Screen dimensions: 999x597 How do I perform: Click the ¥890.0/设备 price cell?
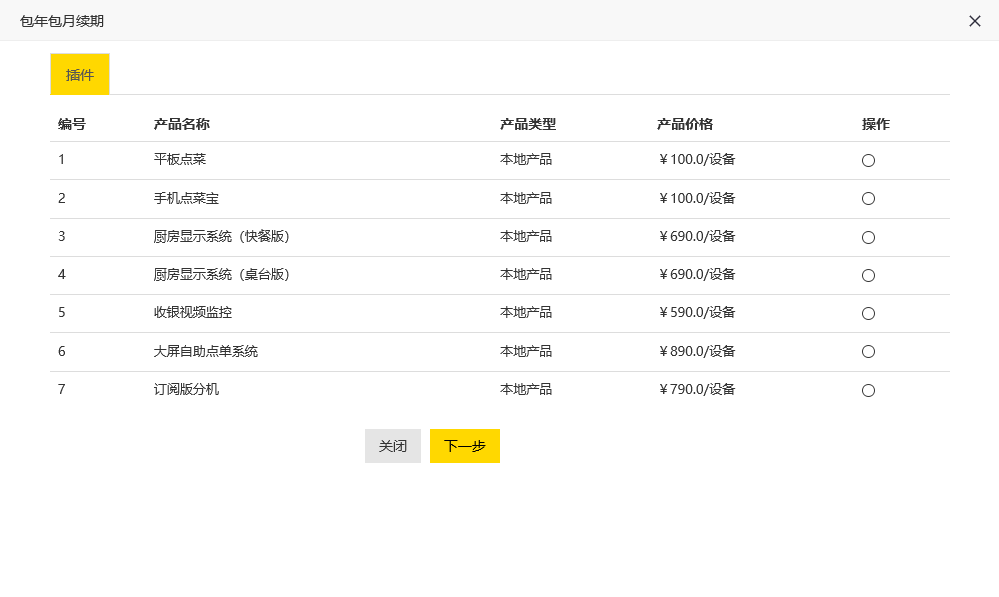click(x=696, y=351)
